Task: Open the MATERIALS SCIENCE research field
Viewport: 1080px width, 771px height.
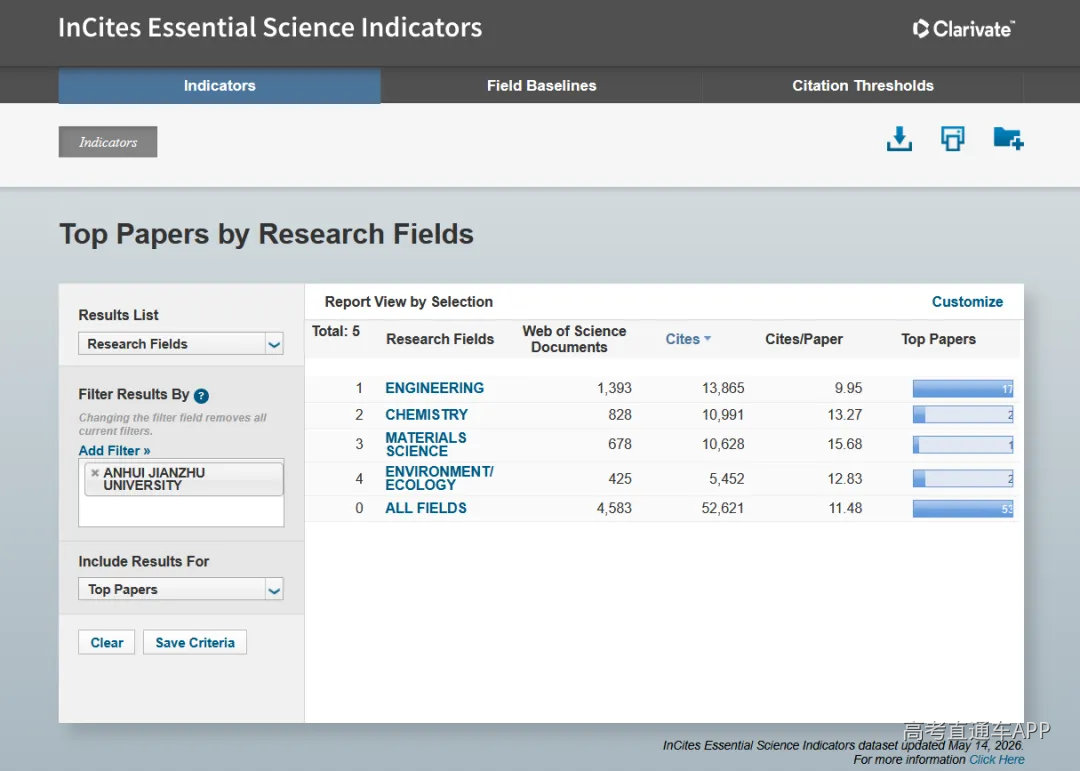Action: click(426, 444)
